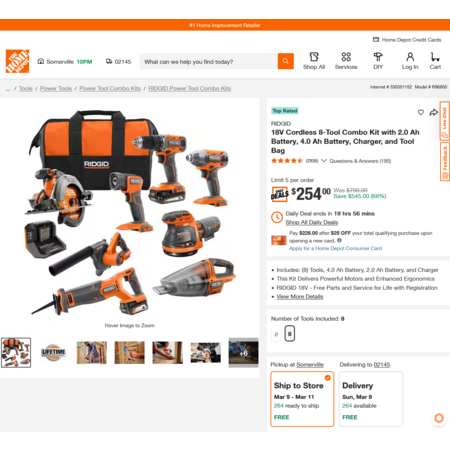Open the Power Tools breadcrumb
The height and width of the screenshot is (450, 450).
point(56,88)
